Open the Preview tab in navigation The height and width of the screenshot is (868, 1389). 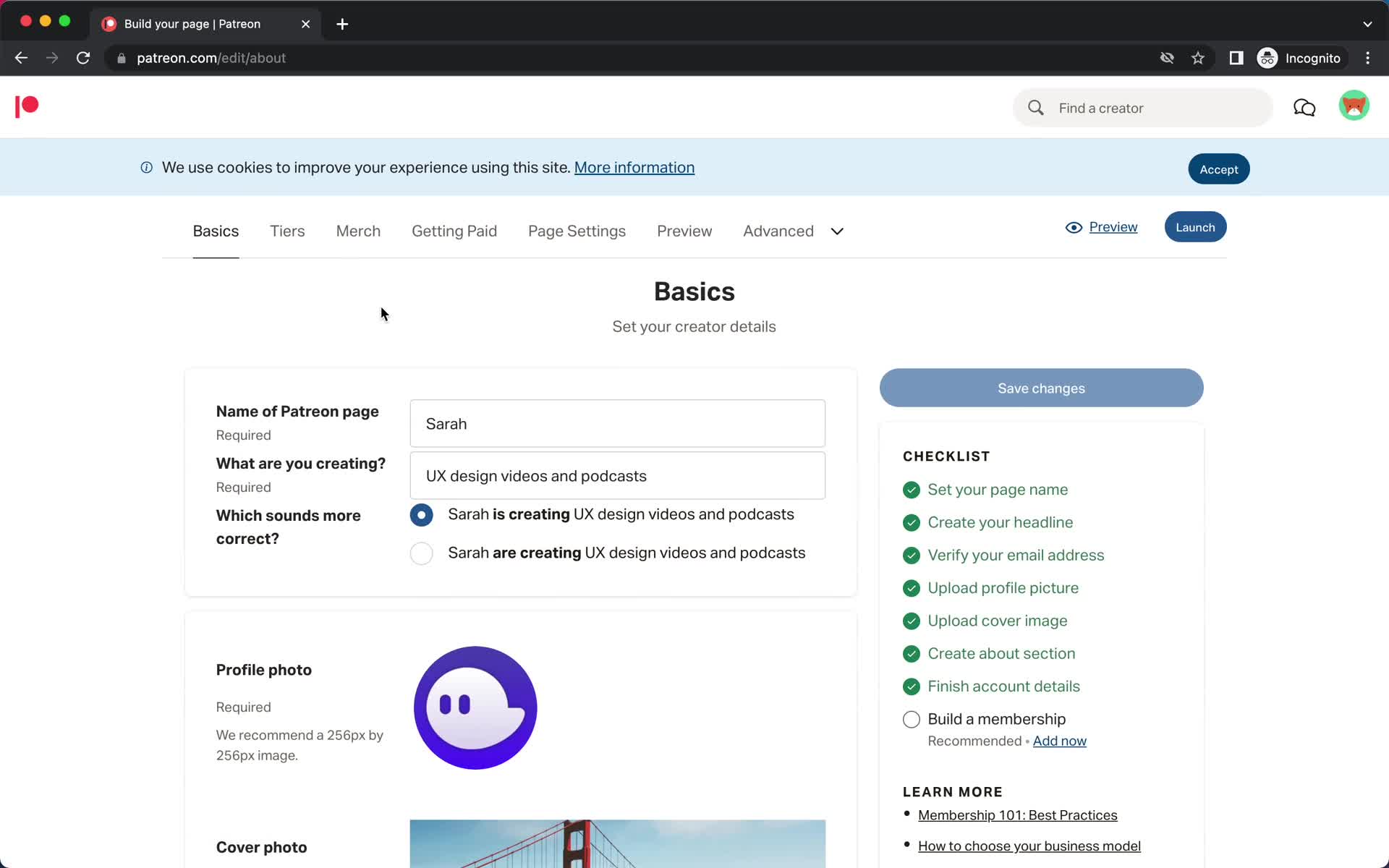point(684,231)
